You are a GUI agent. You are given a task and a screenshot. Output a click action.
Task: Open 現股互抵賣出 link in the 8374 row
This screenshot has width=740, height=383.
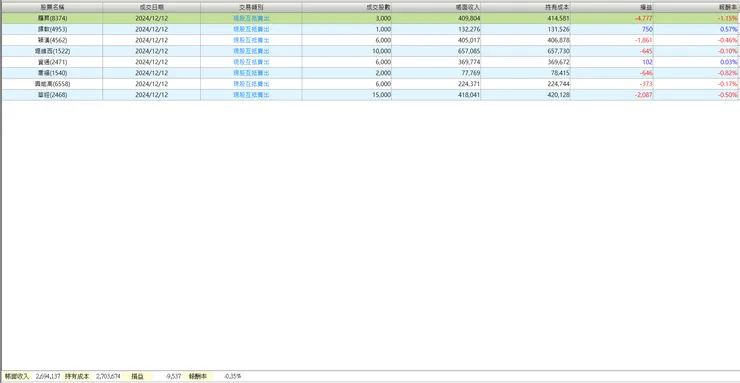pos(251,18)
